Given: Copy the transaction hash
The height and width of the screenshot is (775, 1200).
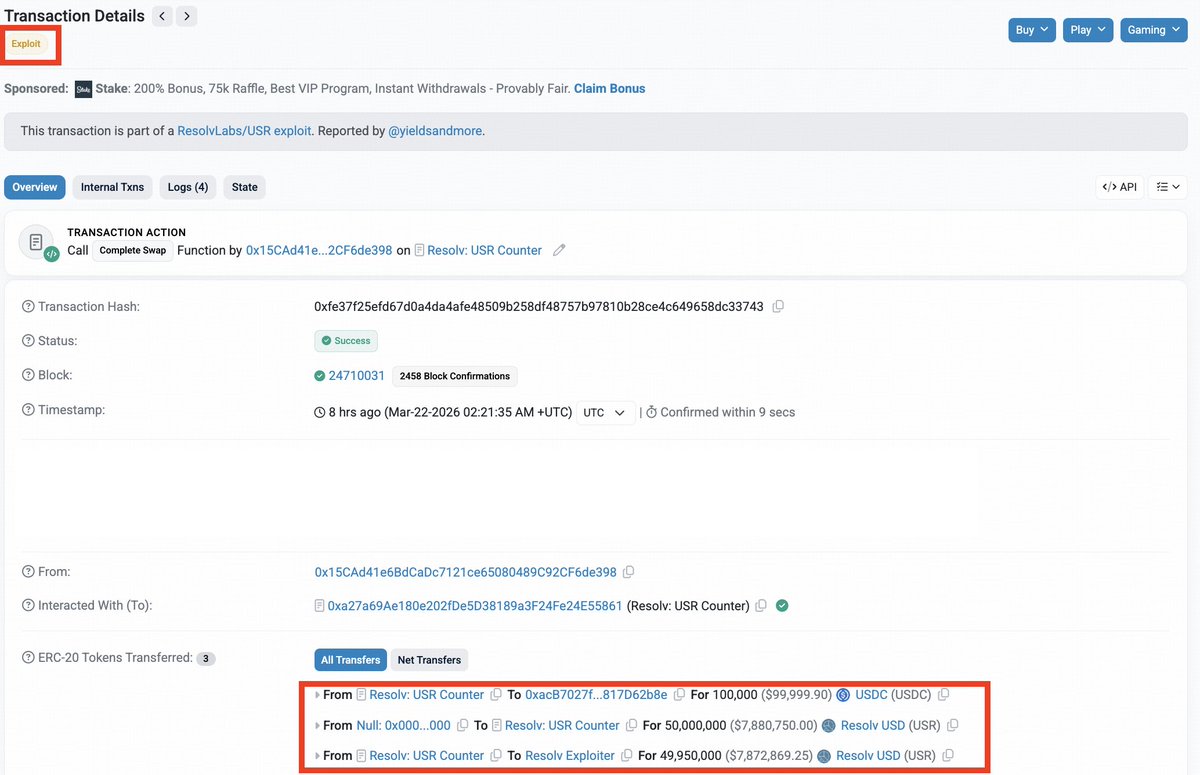Looking at the screenshot, I should (778, 306).
